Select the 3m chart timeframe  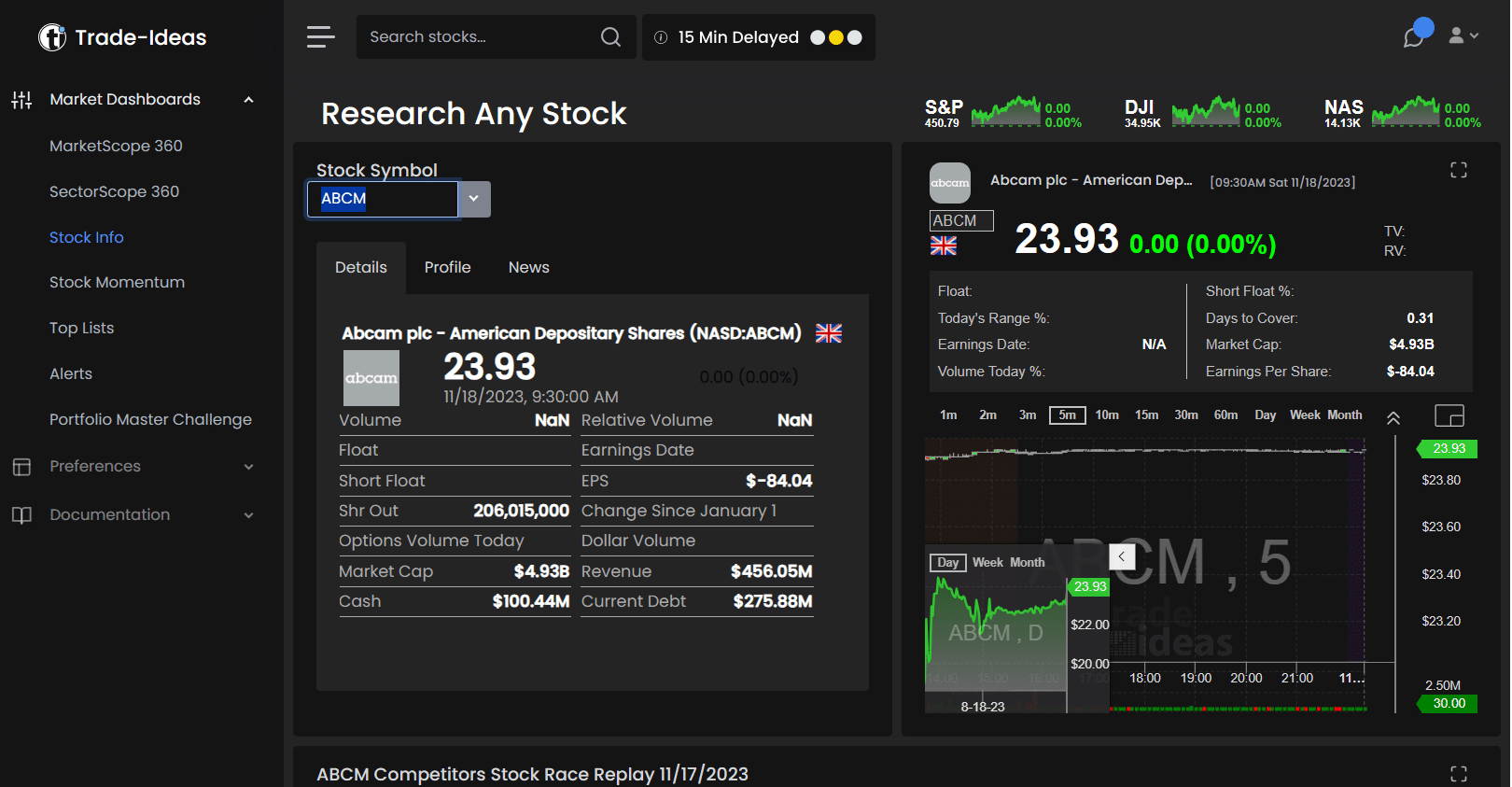1028,415
